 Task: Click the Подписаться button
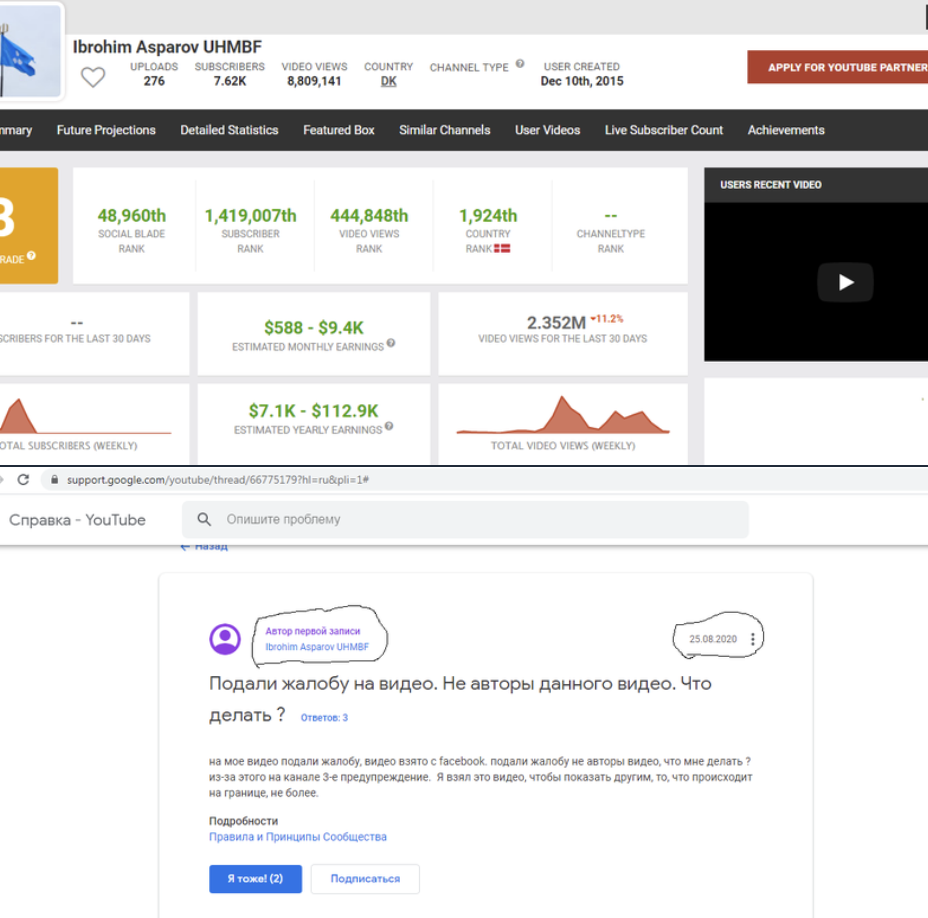point(365,879)
